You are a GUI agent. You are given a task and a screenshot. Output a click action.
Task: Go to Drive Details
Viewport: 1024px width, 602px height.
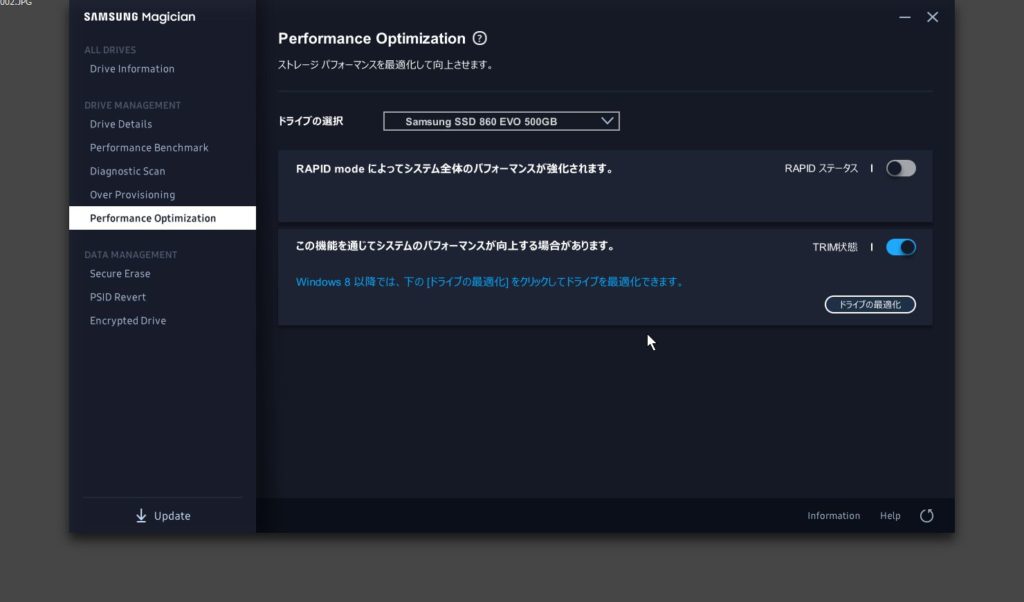click(x=121, y=124)
